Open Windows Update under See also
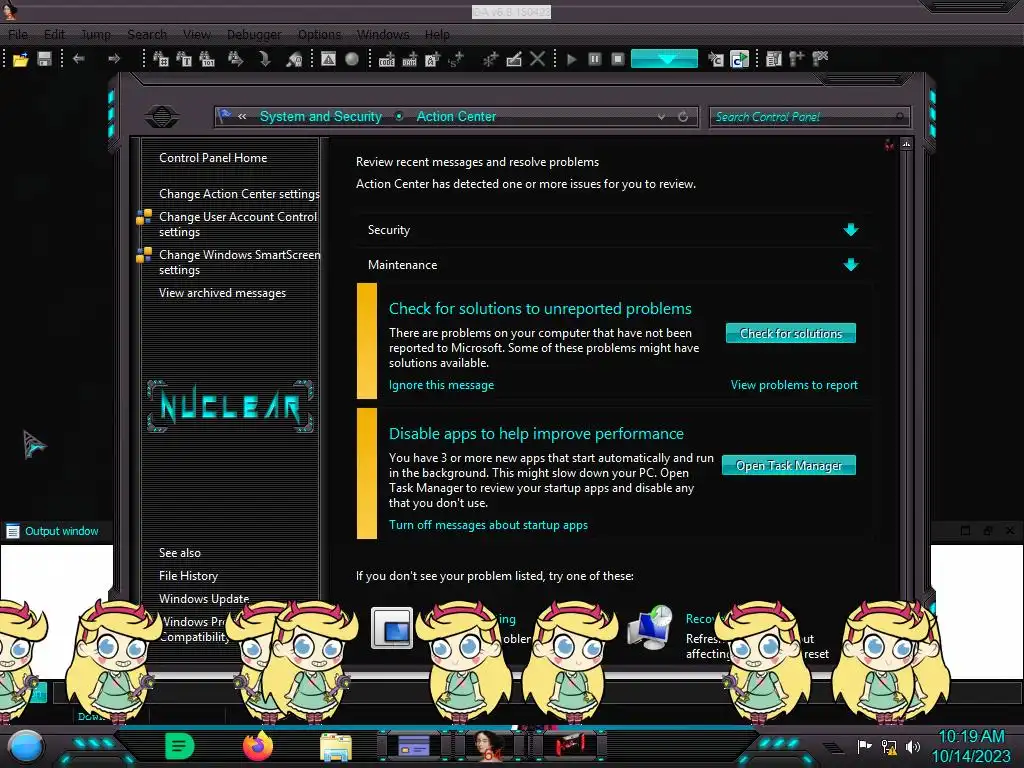 204,599
